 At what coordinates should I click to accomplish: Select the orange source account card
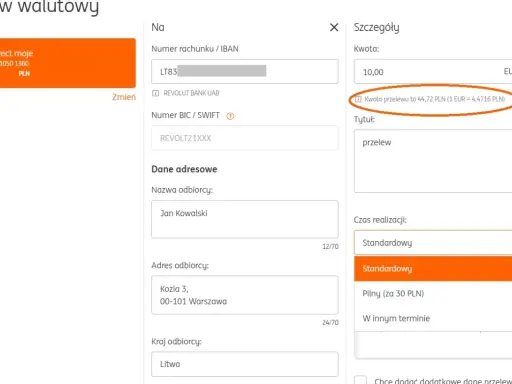point(68,63)
